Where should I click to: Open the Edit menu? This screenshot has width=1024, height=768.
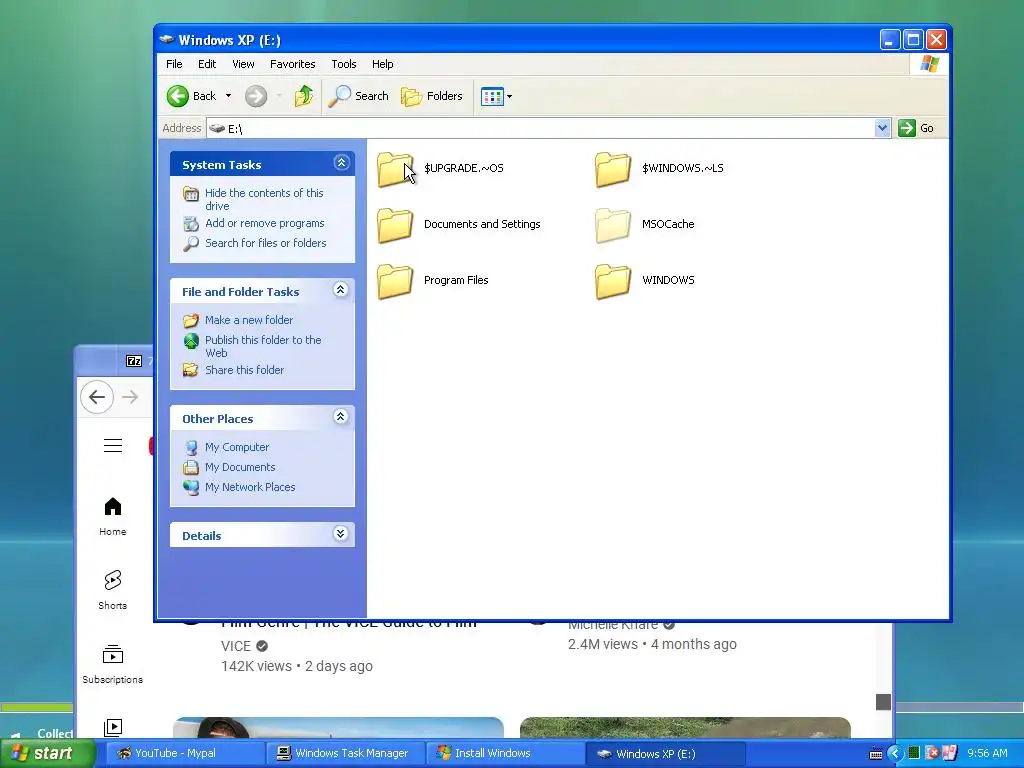tap(207, 64)
